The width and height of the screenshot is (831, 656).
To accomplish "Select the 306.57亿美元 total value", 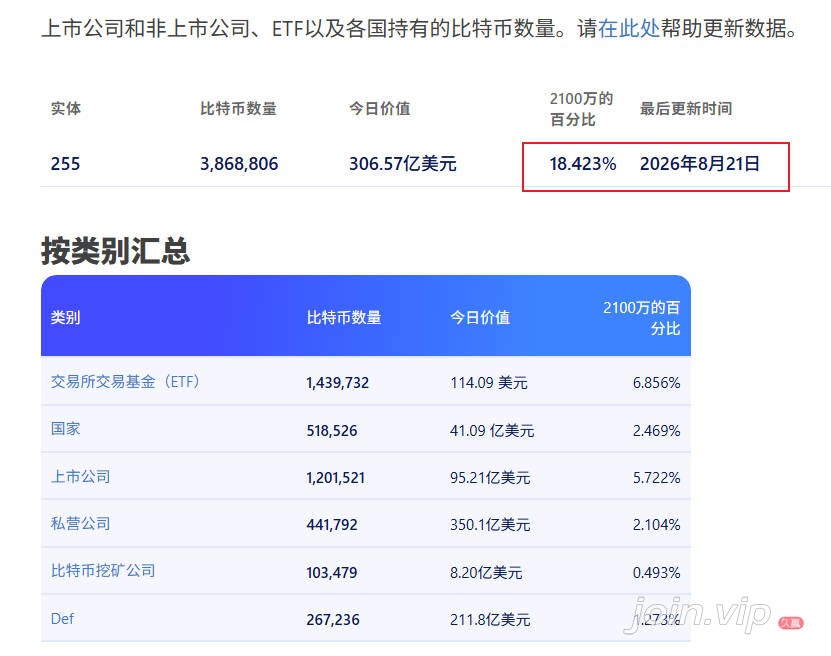I will (403, 164).
